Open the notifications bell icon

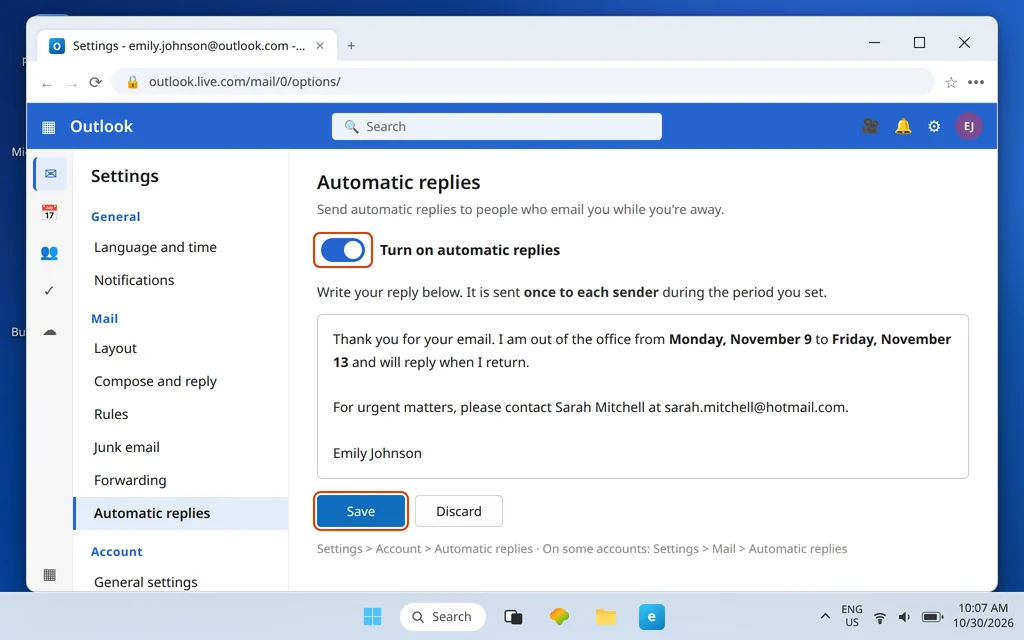point(903,126)
